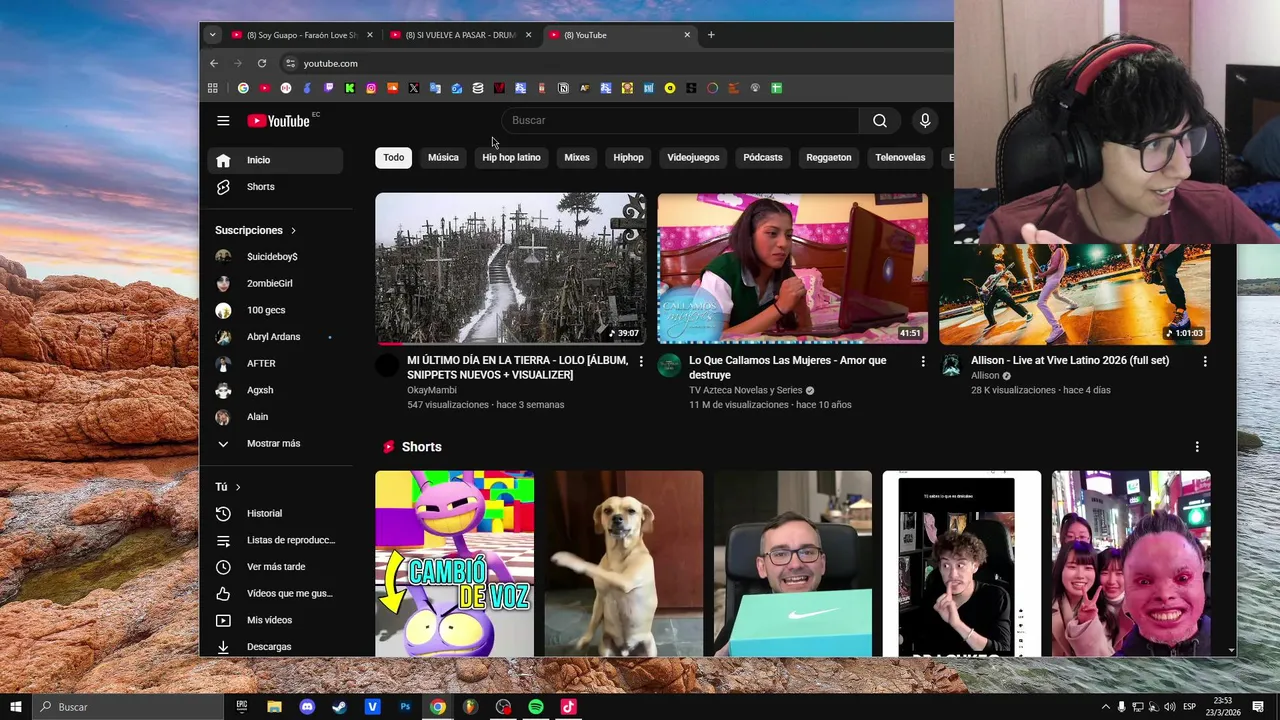Open Twitch bookmark in bookmarks bar
The image size is (1280, 720).
[329, 88]
